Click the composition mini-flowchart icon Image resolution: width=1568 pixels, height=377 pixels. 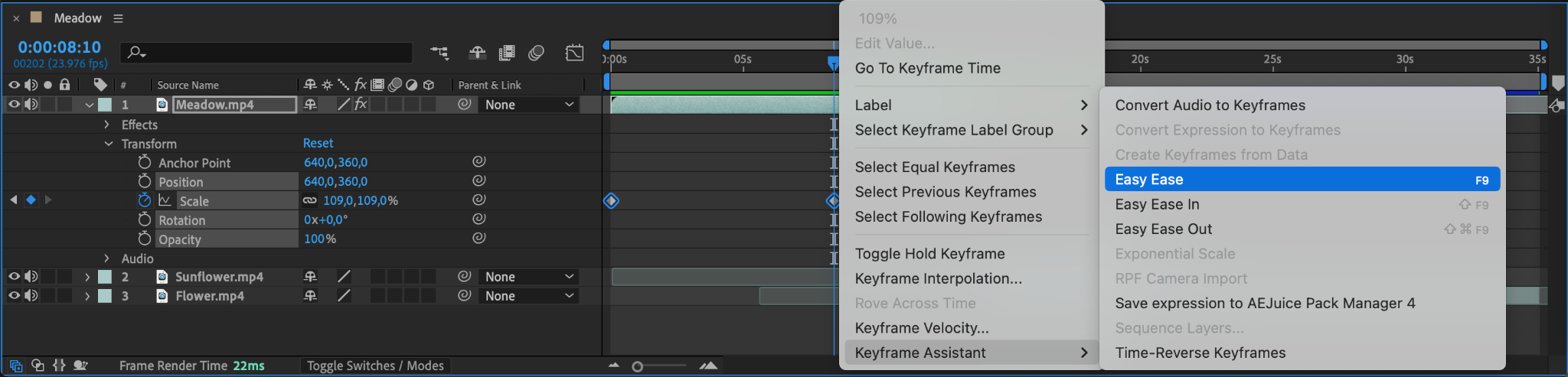pyautogui.click(x=439, y=53)
